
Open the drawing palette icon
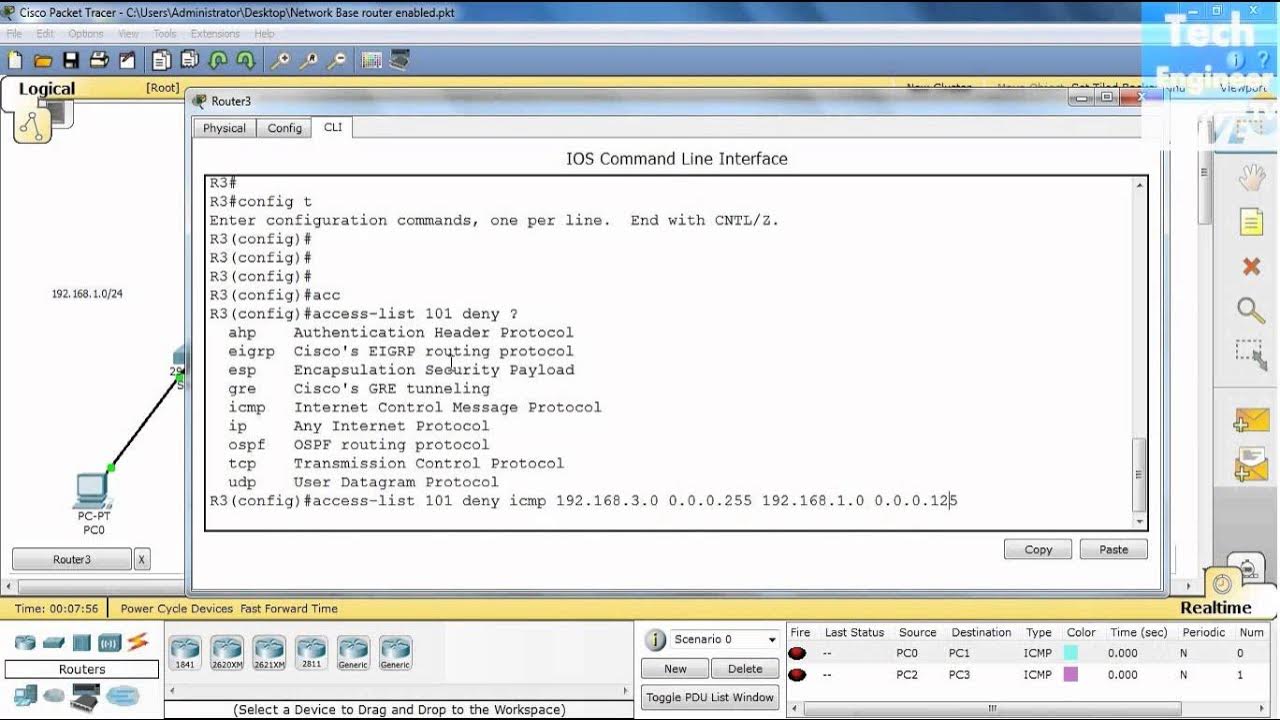pos(372,61)
